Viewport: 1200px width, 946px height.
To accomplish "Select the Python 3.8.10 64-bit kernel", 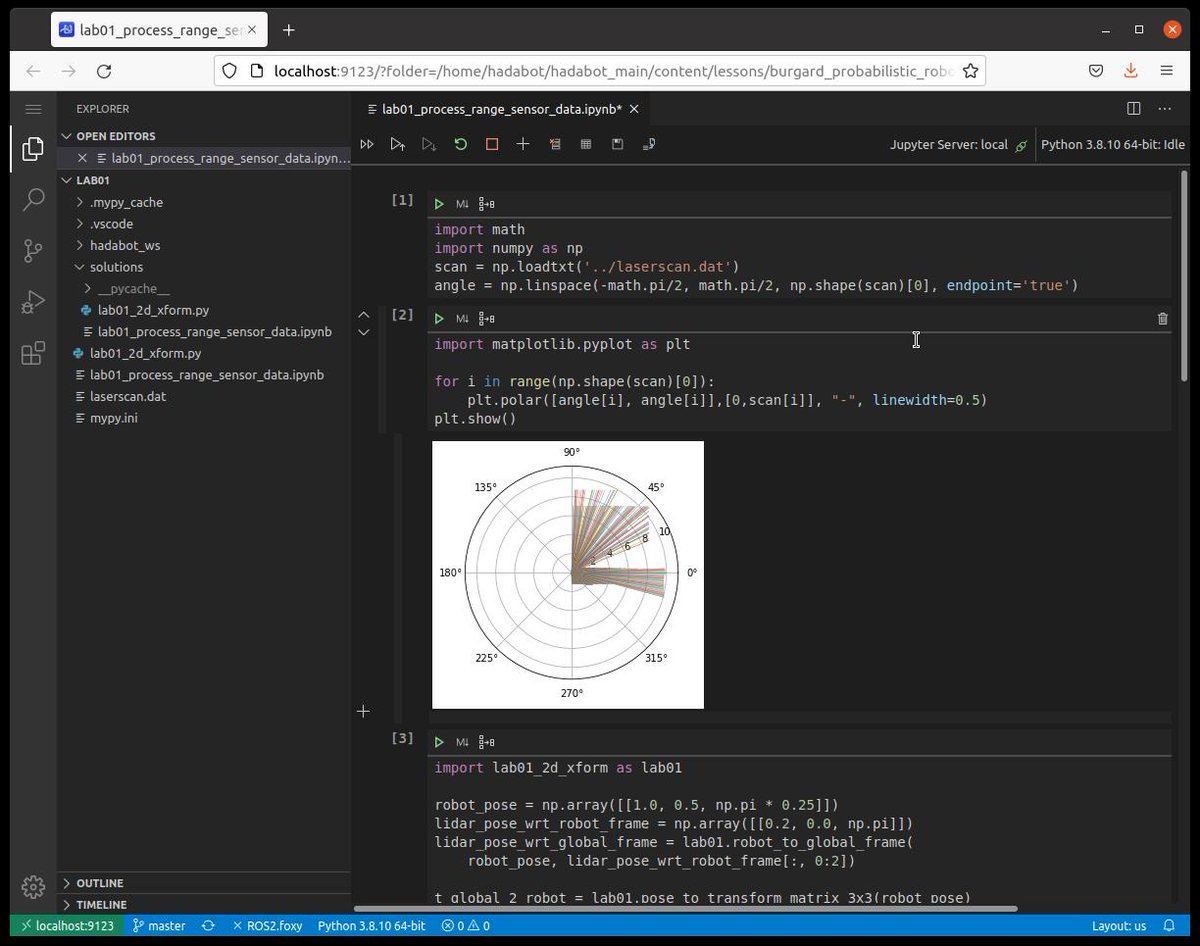I will tap(1112, 145).
